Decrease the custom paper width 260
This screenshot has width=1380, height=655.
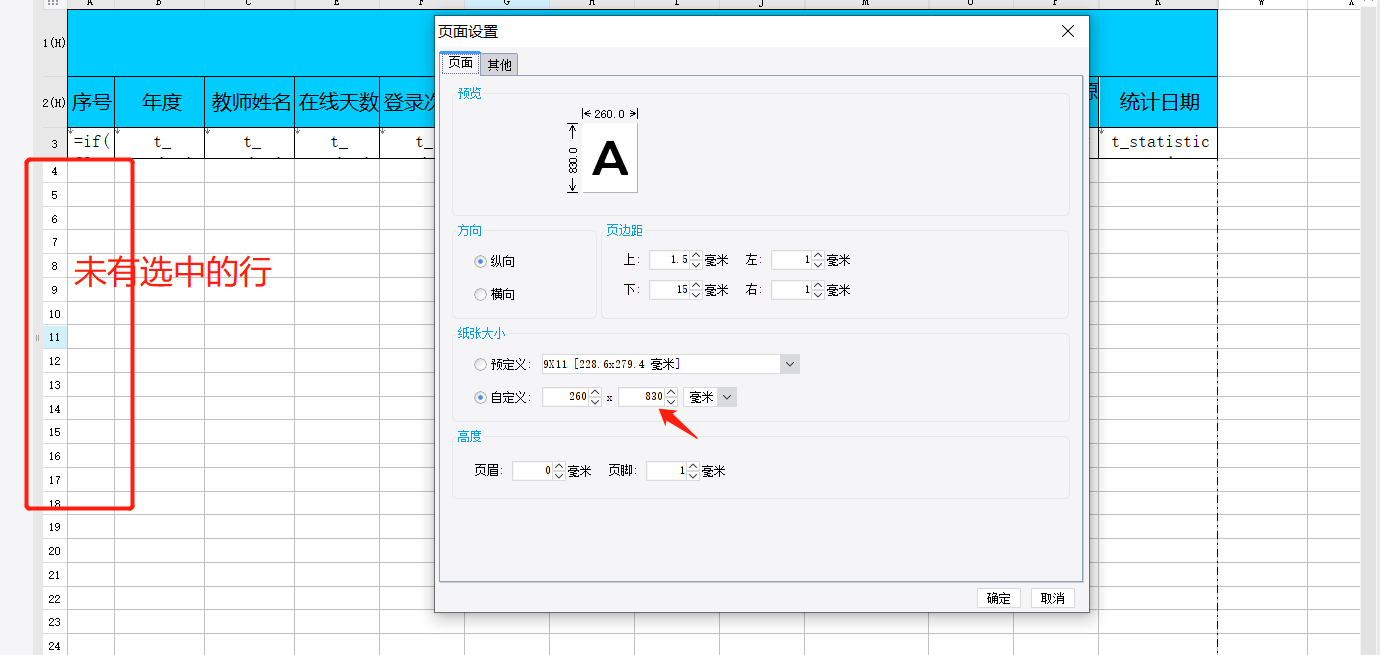pyautogui.click(x=595, y=402)
